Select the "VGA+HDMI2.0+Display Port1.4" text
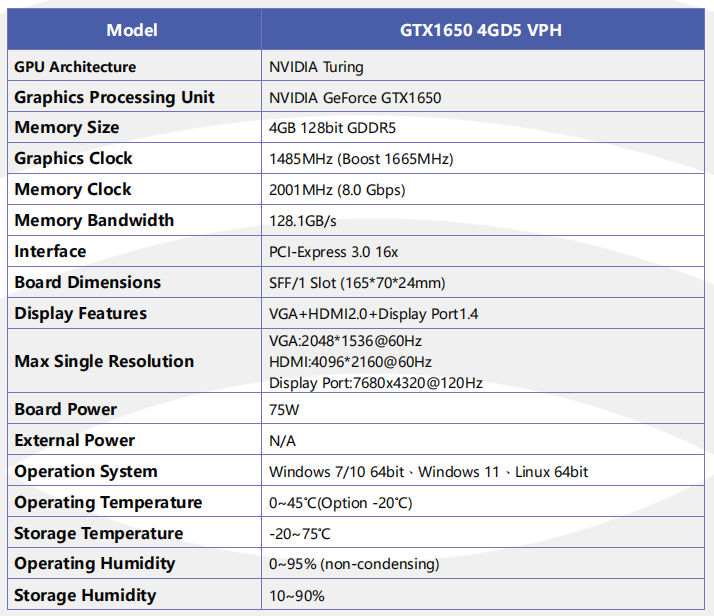Image resolution: width=714 pixels, height=616 pixels. coord(374,314)
